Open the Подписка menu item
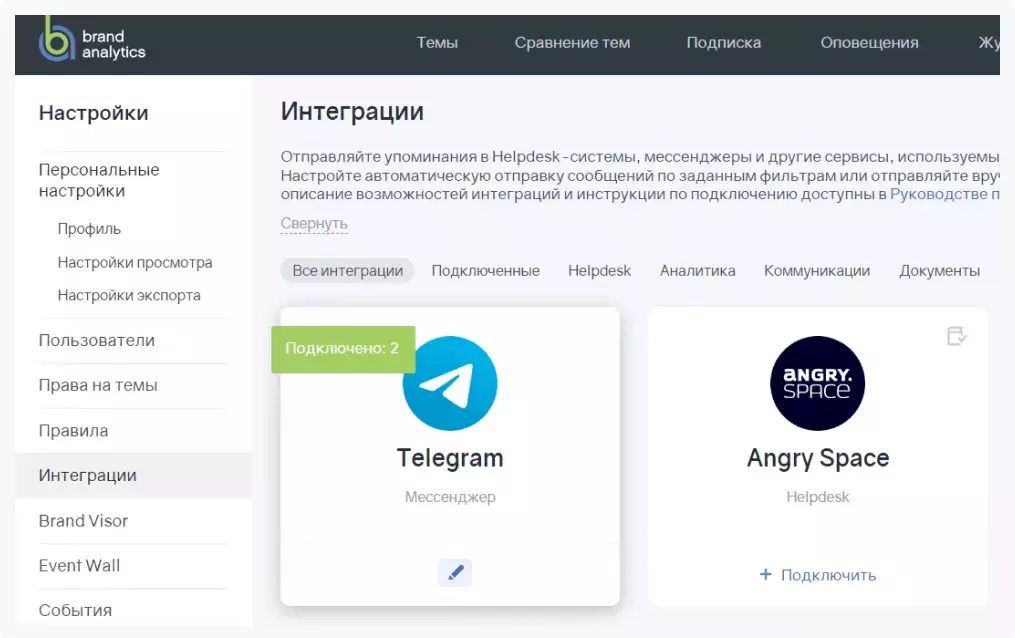Image resolution: width=1015 pixels, height=638 pixels. [723, 43]
